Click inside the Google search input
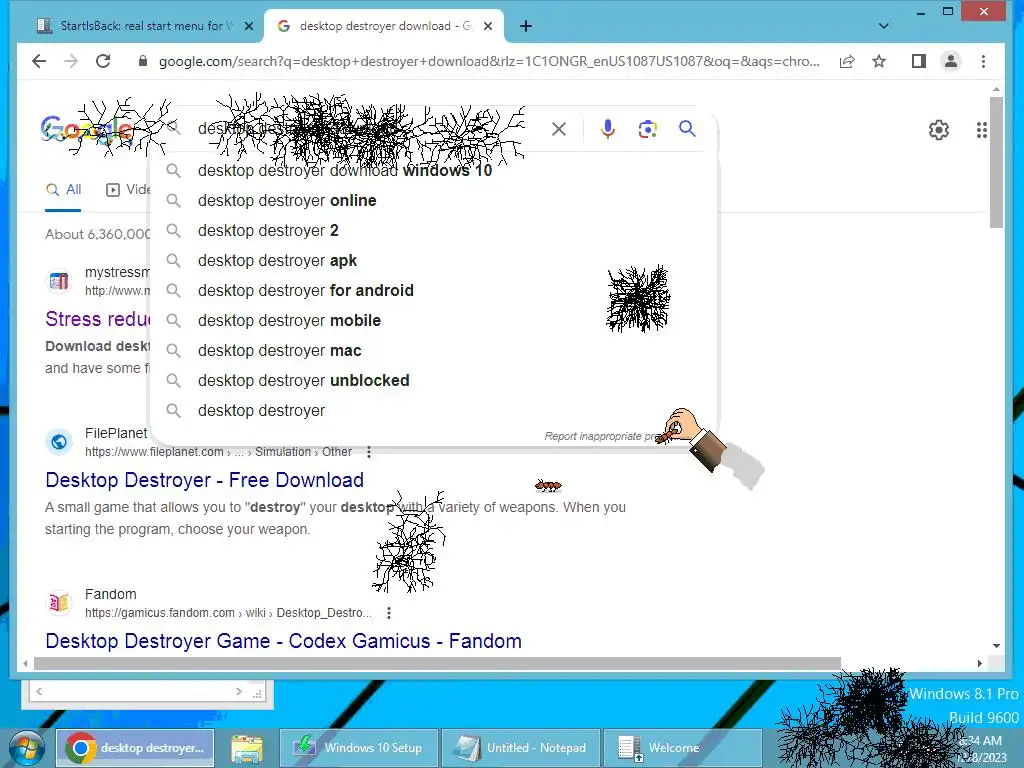 366,129
